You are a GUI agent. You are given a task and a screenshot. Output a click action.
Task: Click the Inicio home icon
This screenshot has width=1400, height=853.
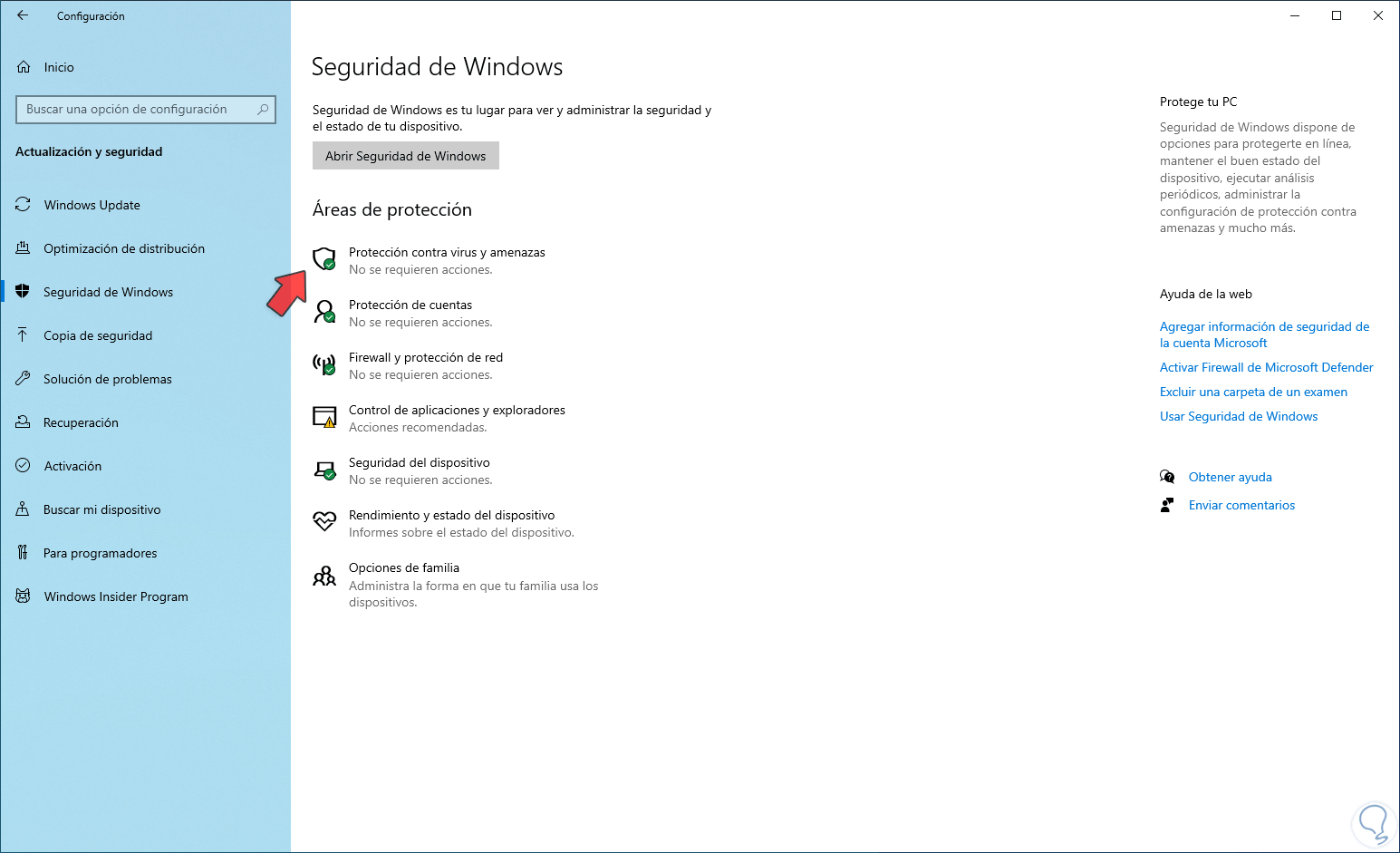(x=24, y=67)
